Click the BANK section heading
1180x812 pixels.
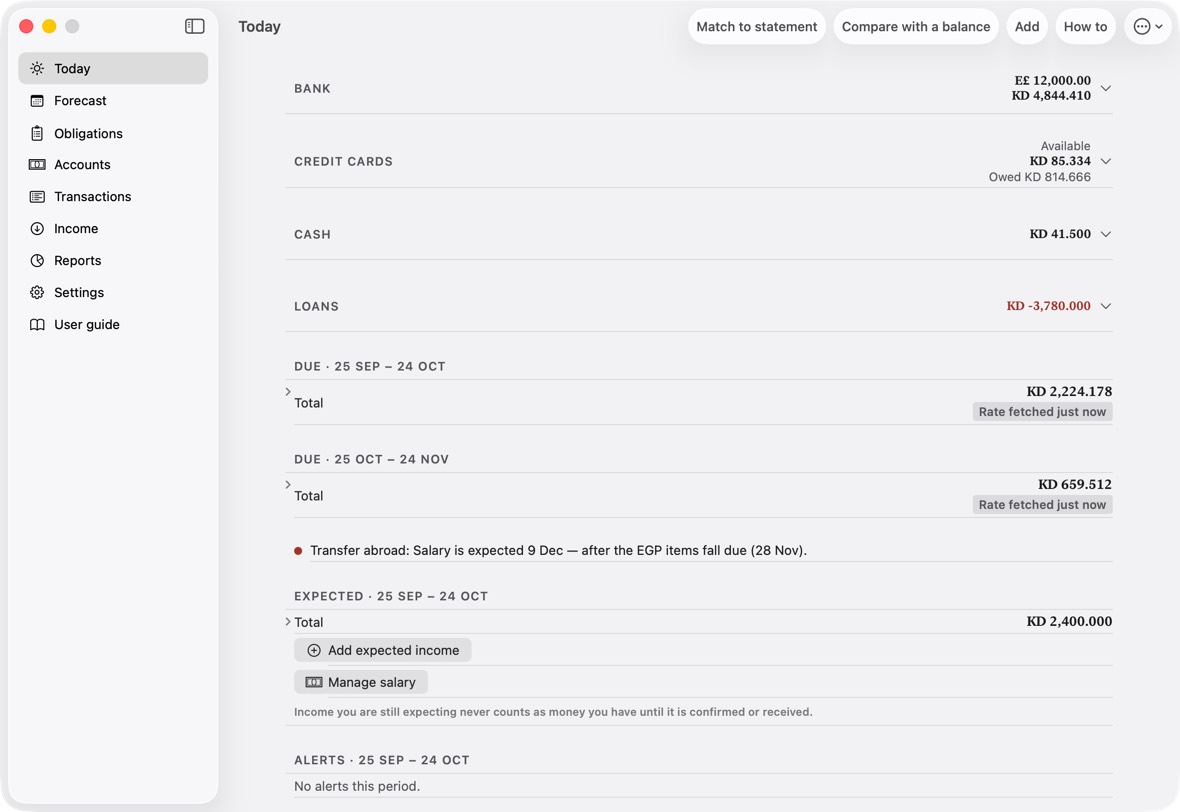pos(312,89)
